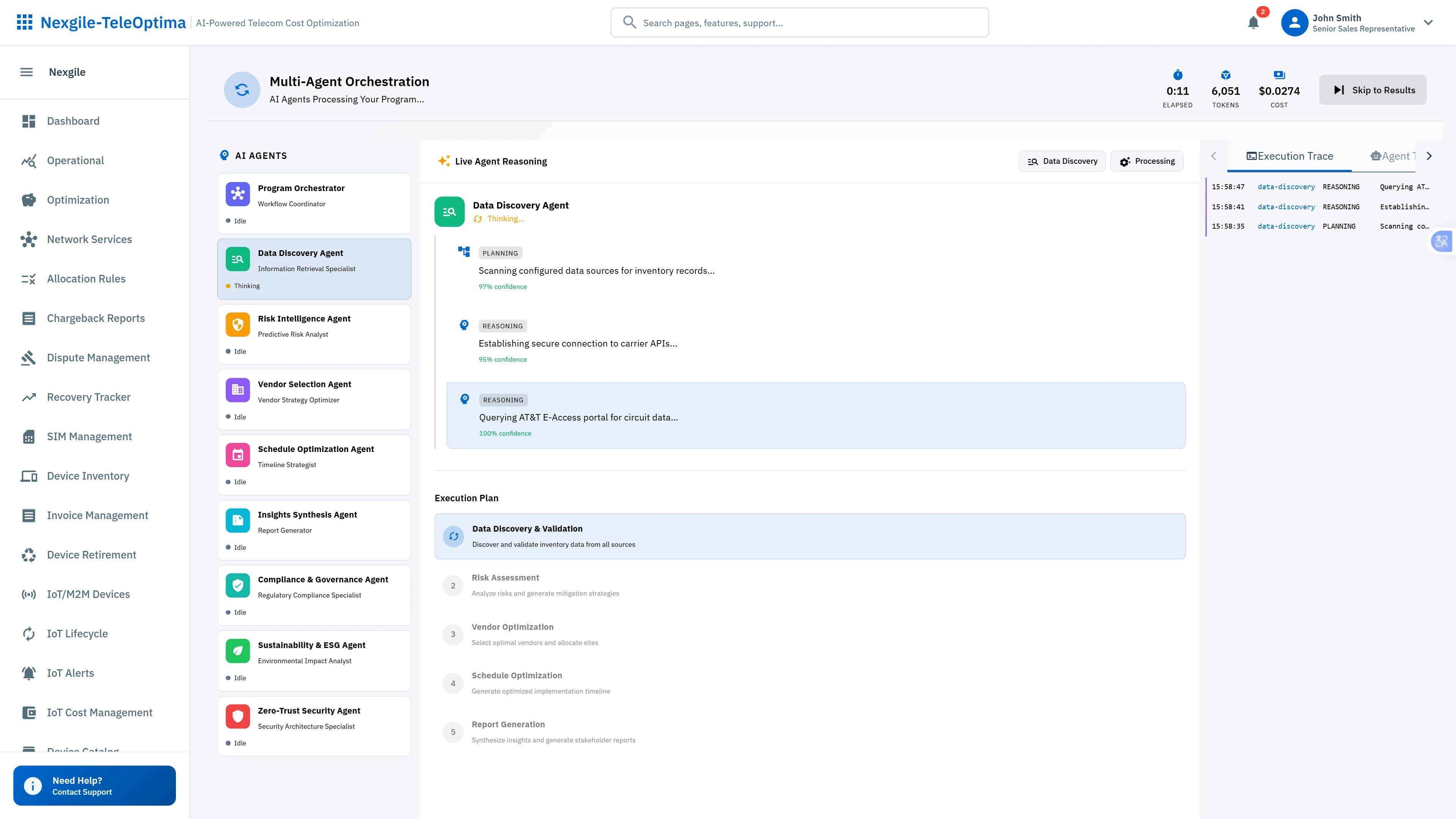
Task: Open the Chargeback Reports icon
Action: [x=29, y=318]
